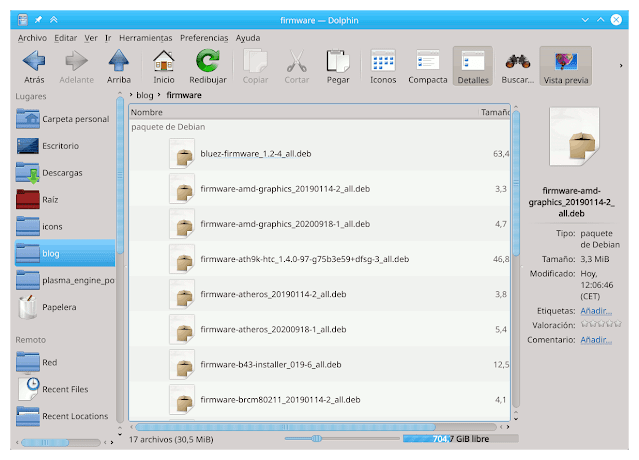Open the Editar menu
Image resolution: width=639 pixels, height=460 pixels.
click(x=66, y=38)
